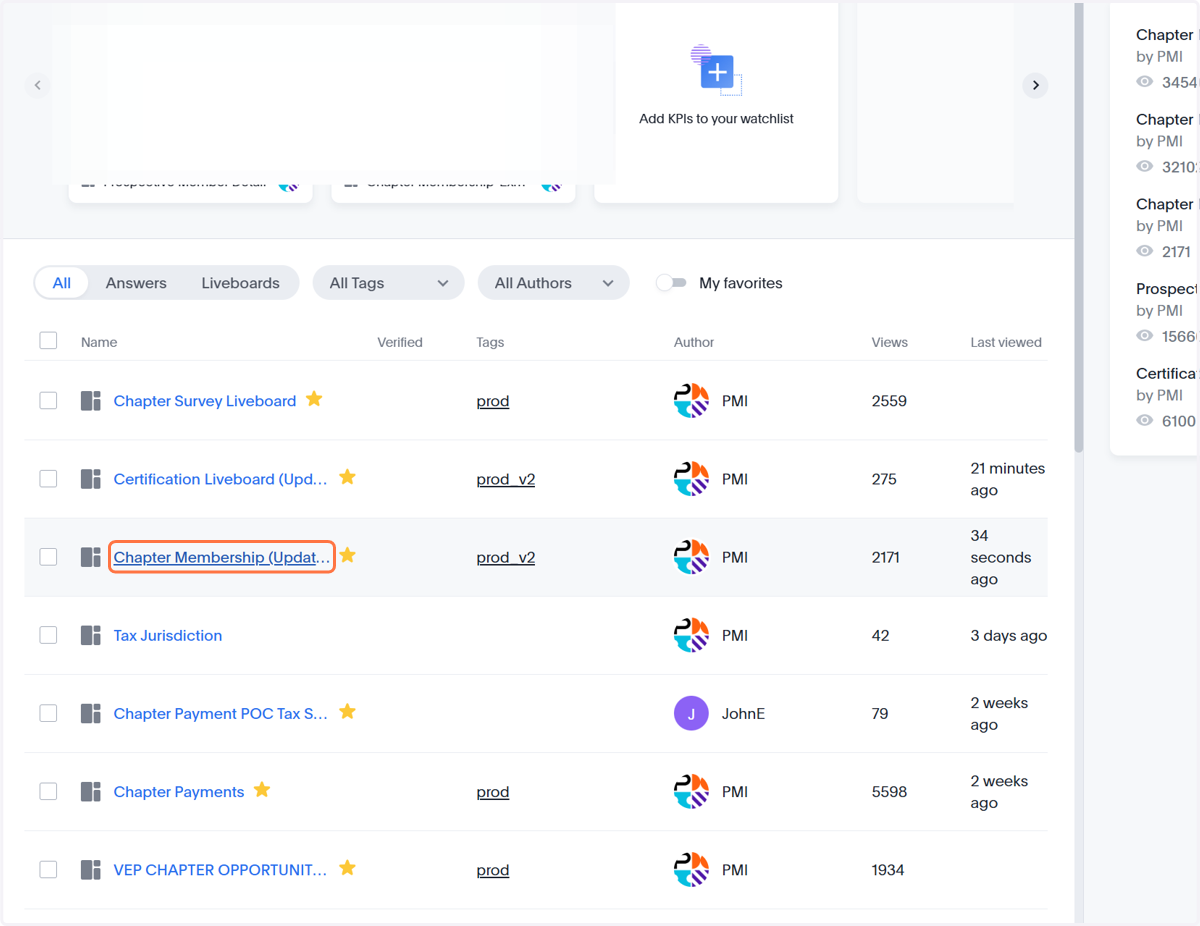This screenshot has height=926, width=1200.
Task: Click liveboard icon beside Chapter Payment POC Tax
Action: pyautogui.click(x=91, y=713)
